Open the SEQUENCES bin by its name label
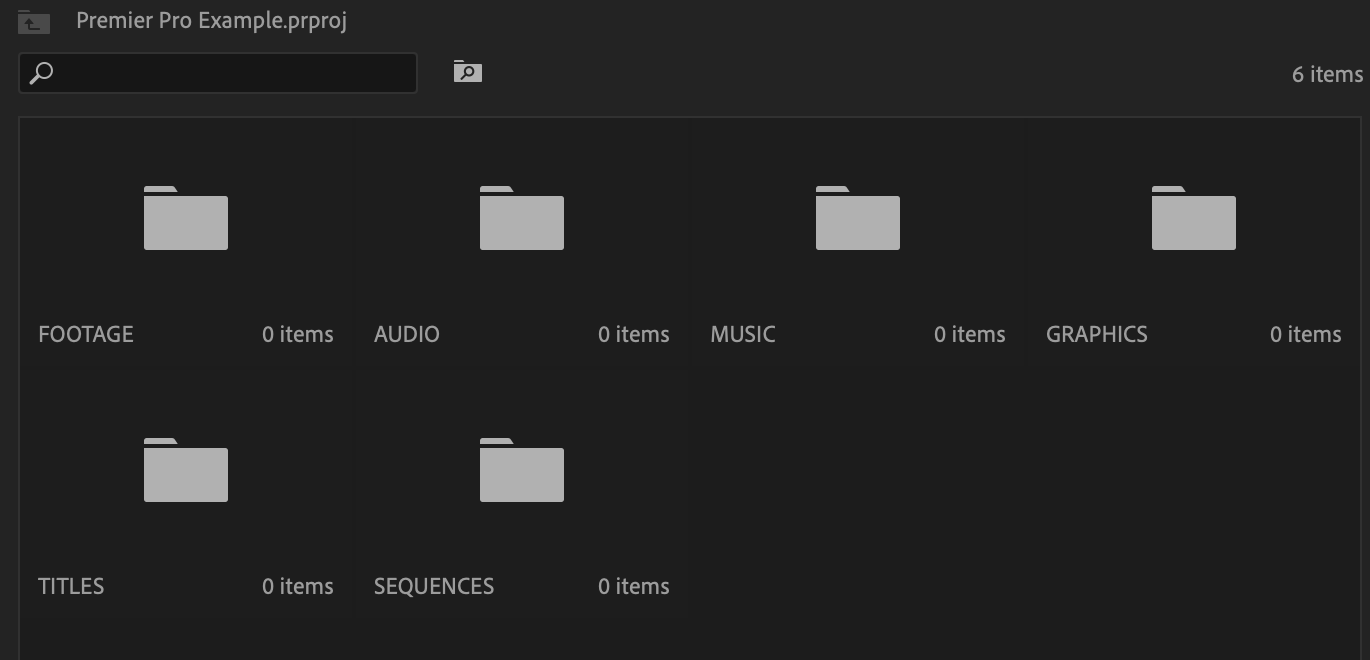Screen dimensions: 1370x660 pyautogui.click(x=434, y=586)
